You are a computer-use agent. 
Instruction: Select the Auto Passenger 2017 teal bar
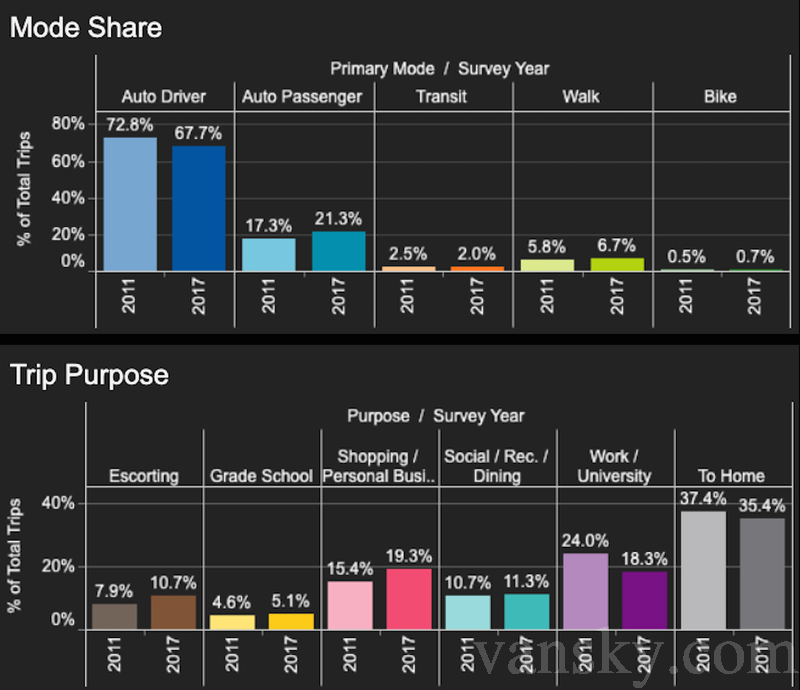pyautogui.click(x=338, y=251)
